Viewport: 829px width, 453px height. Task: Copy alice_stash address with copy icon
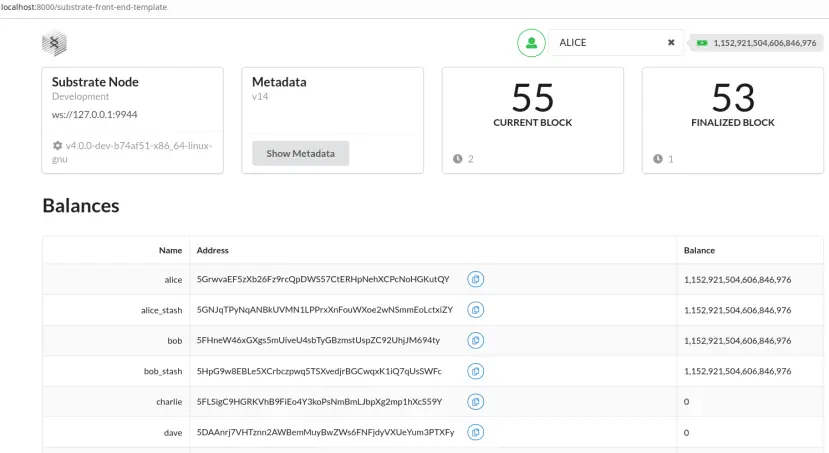[x=475, y=310]
